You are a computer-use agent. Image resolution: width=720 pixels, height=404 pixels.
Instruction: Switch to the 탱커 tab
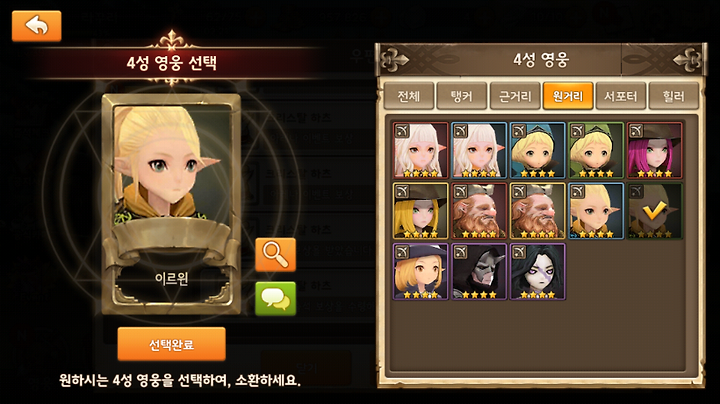[x=461, y=96]
